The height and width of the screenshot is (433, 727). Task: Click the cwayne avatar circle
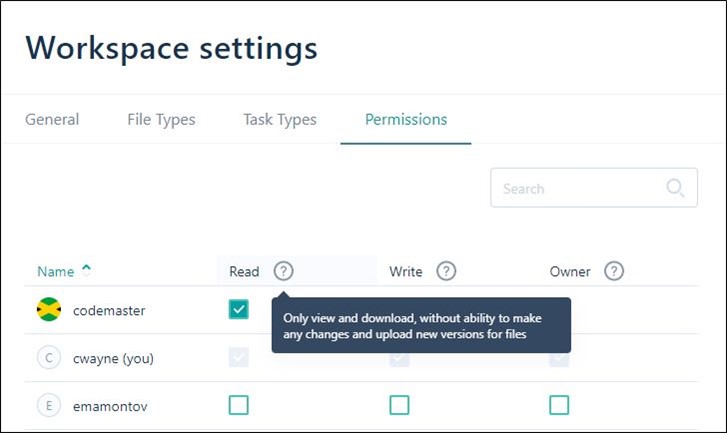(x=49, y=358)
